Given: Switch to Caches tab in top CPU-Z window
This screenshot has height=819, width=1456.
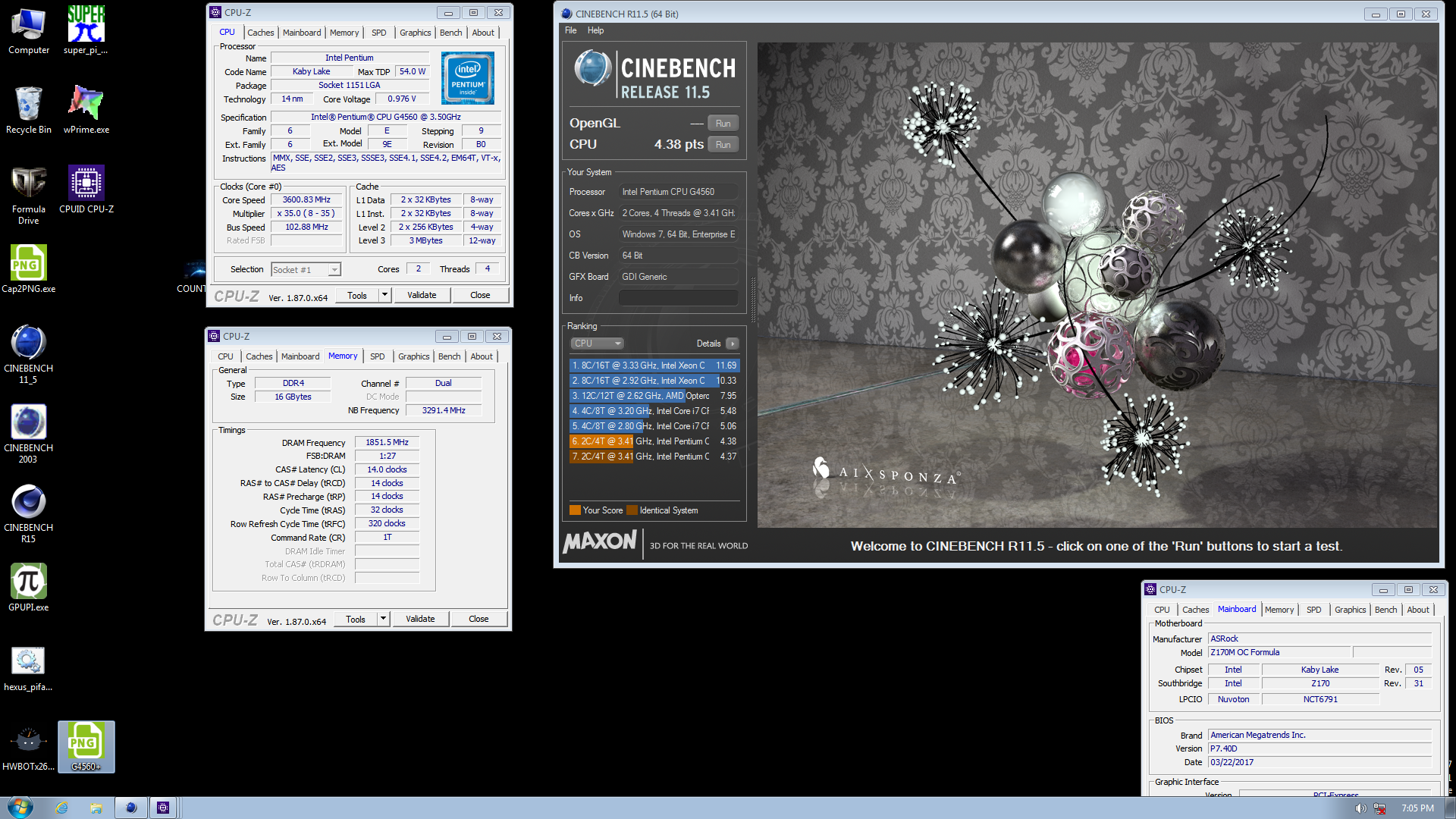Looking at the screenshot, I should (x=261, y=33).
